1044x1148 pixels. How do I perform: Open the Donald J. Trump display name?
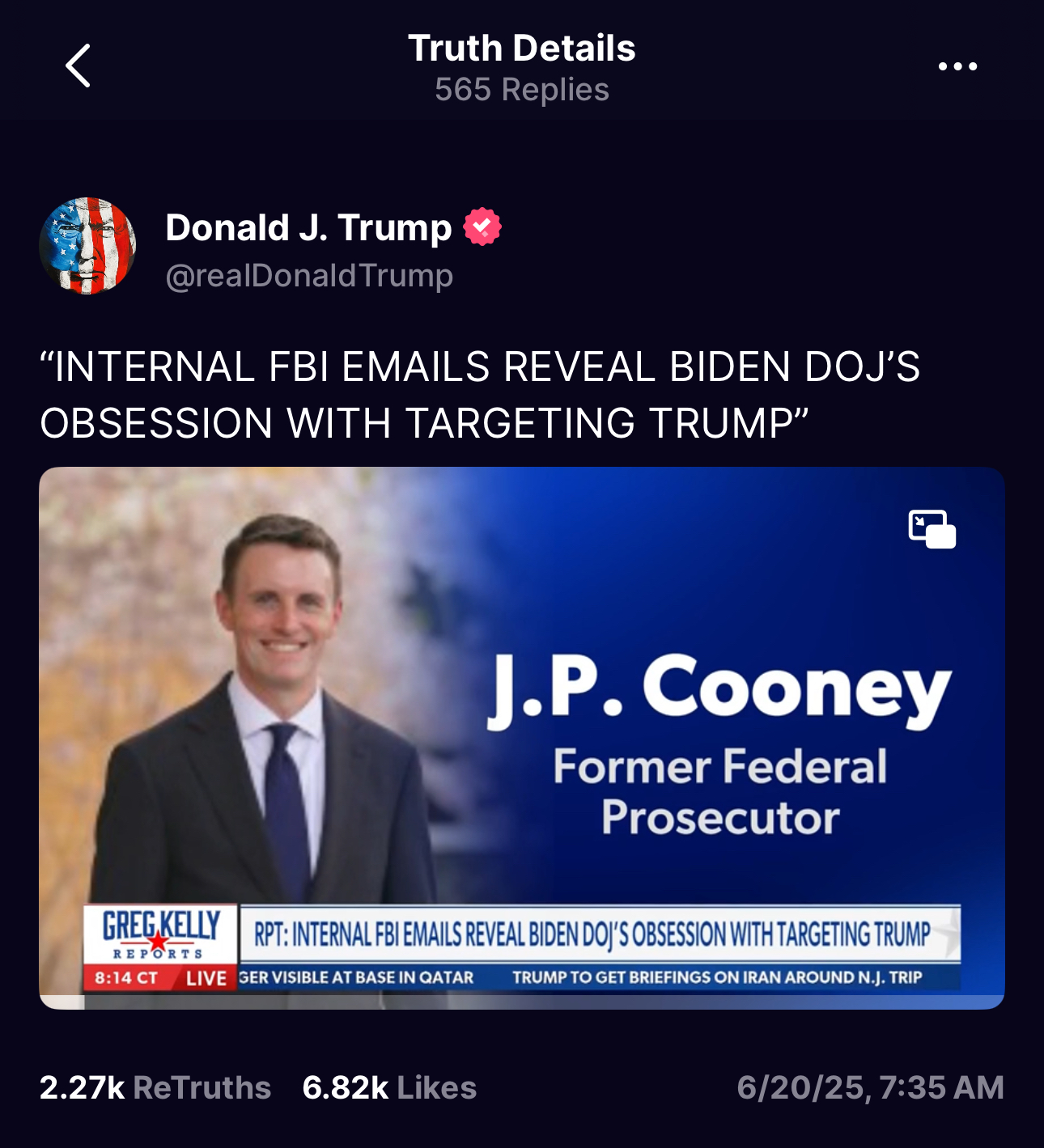(308, 227)
